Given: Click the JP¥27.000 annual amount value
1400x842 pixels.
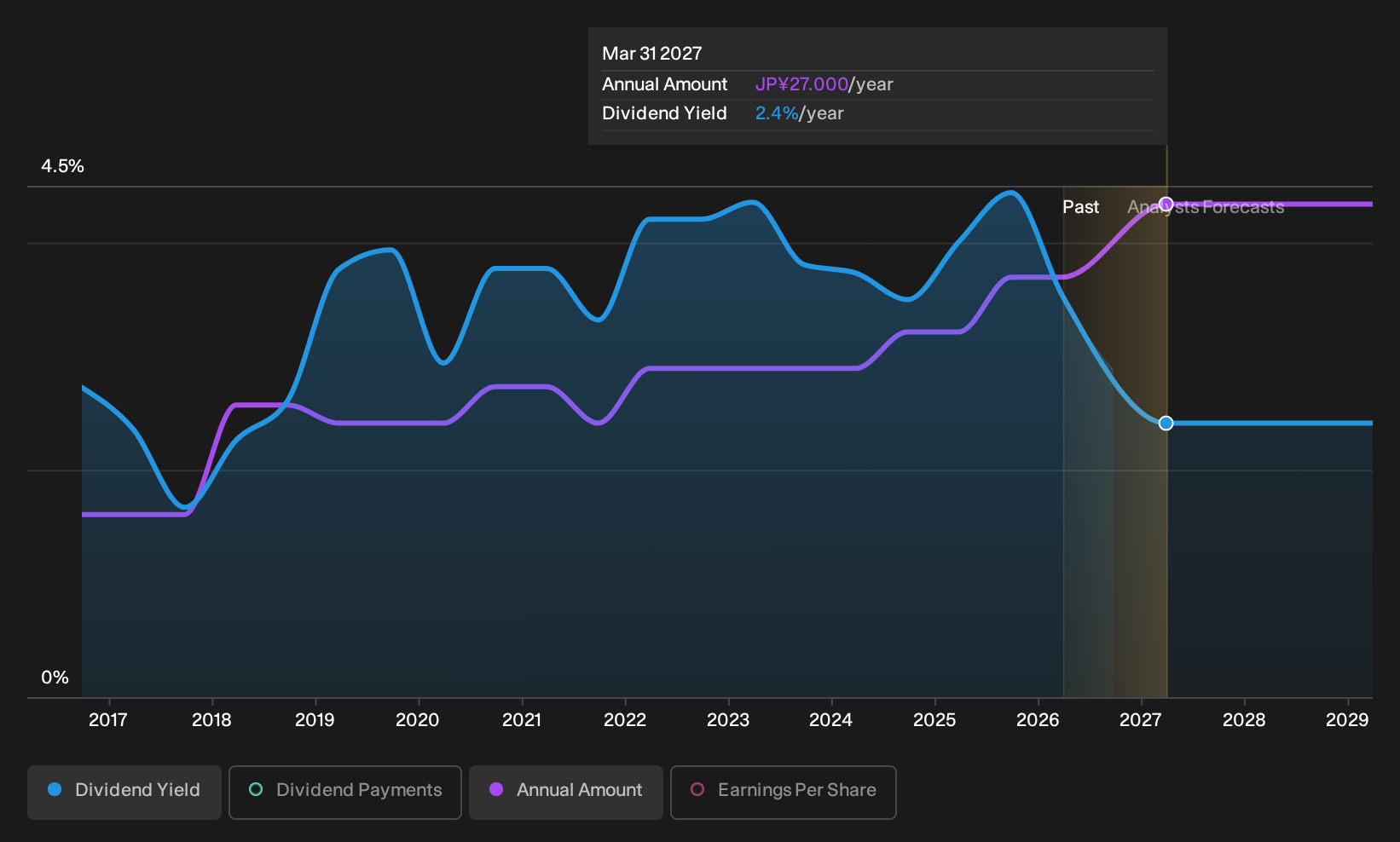Looking at the screenshot, I should pos(801,84).
